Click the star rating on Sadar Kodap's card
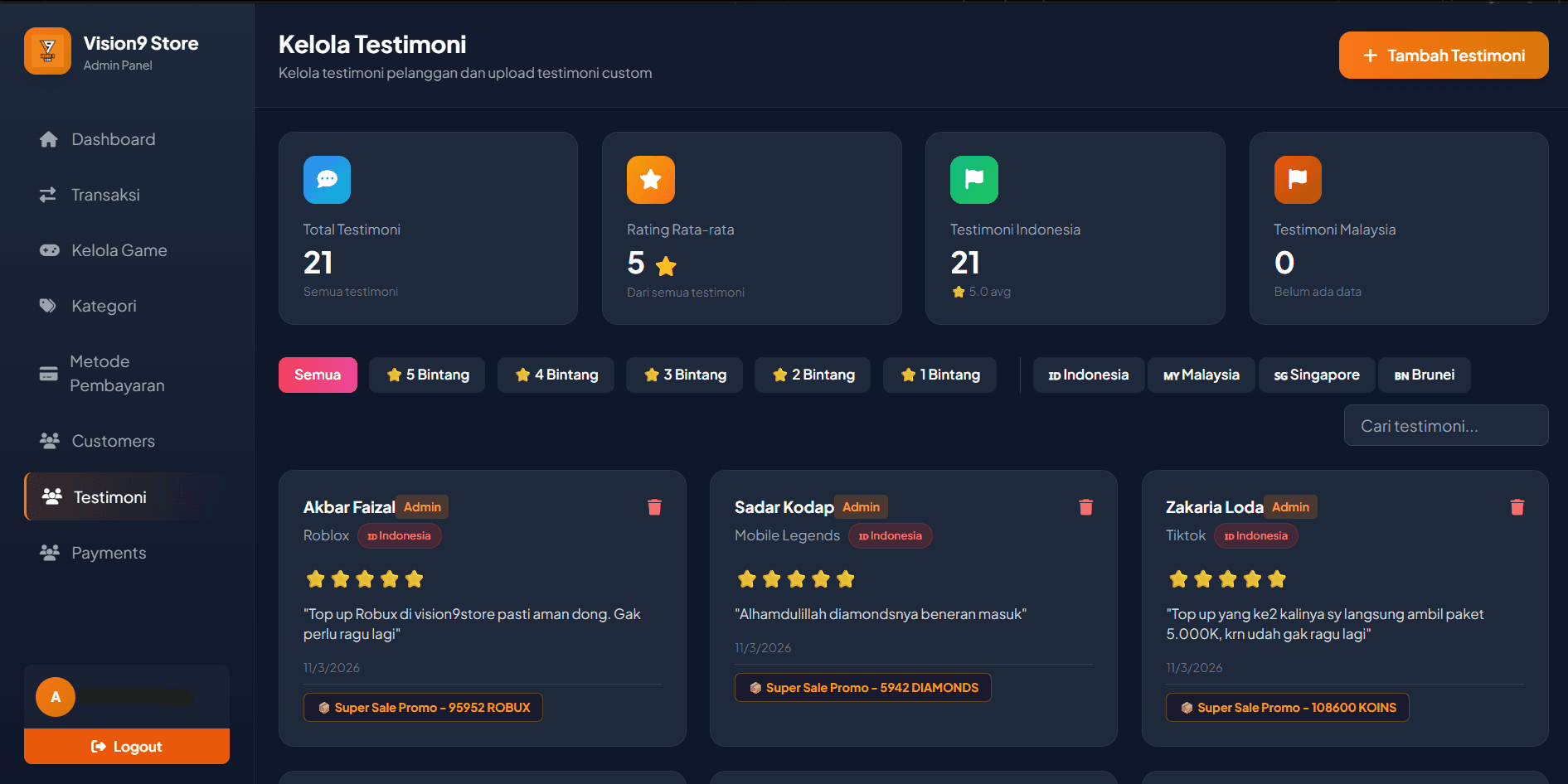1568x784 pixels. point(796,579)
